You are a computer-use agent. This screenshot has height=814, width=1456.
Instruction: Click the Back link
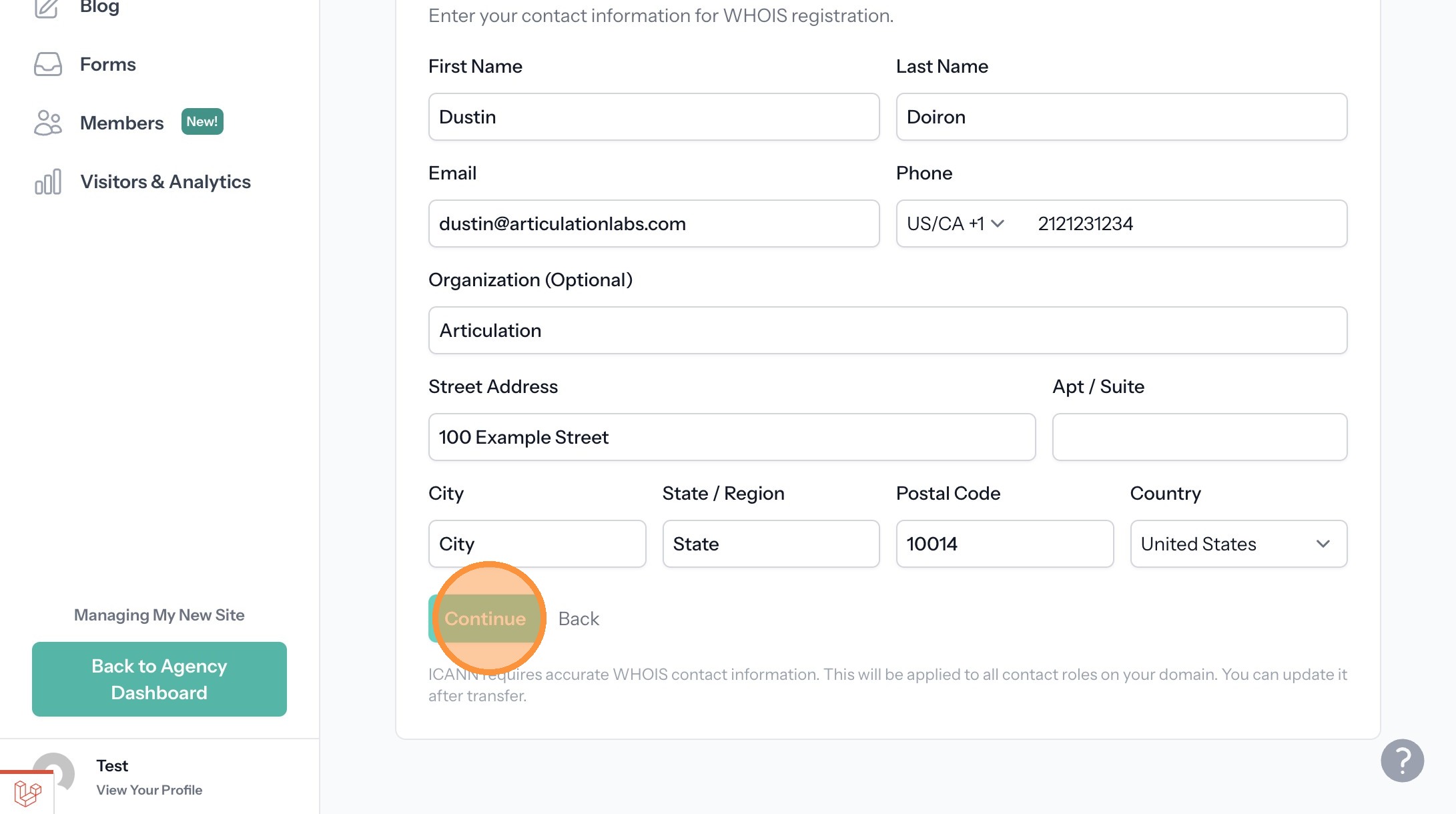(x=579, y=619)
